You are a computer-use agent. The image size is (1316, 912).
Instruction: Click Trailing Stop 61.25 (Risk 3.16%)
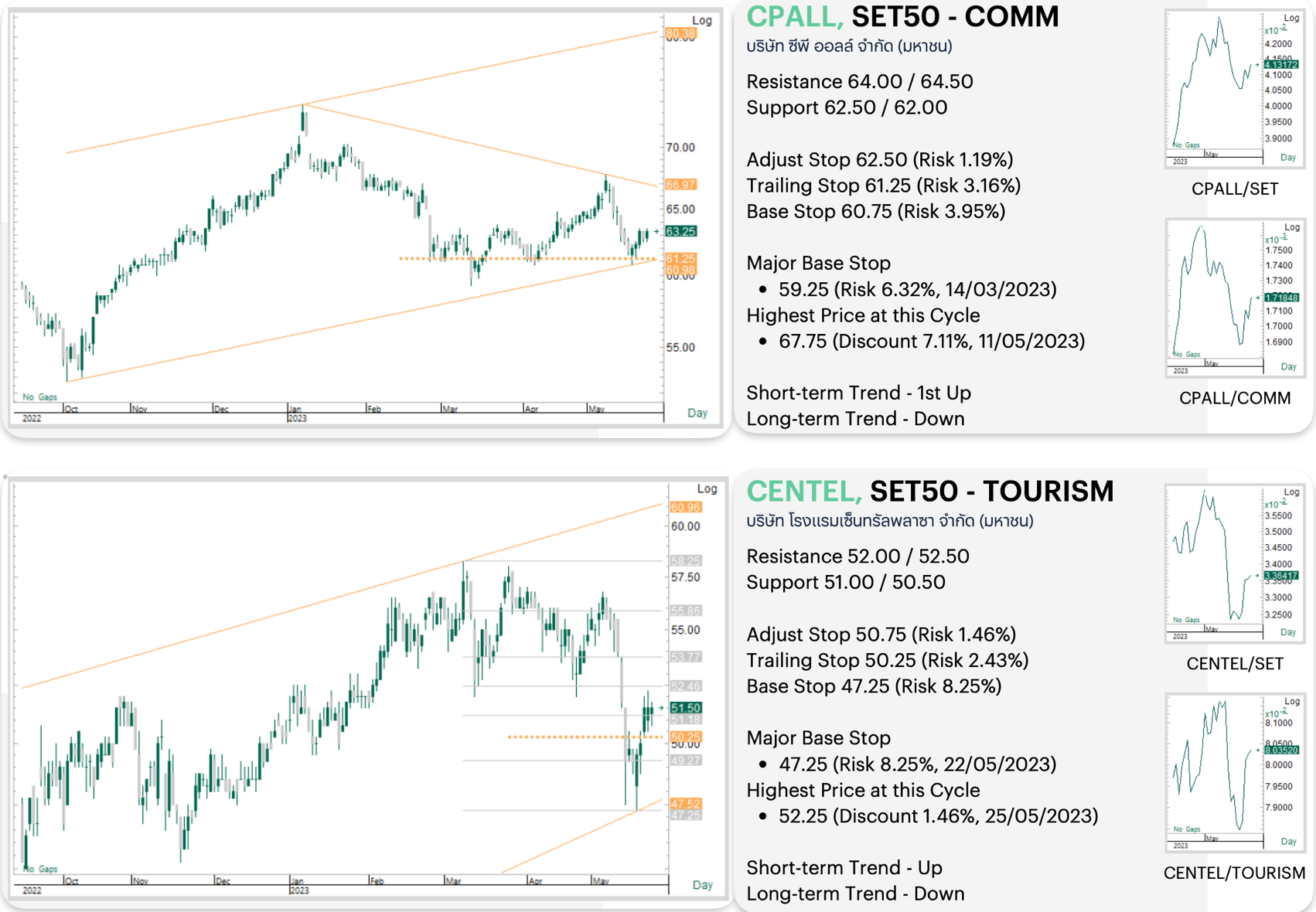tap(883, 185)
